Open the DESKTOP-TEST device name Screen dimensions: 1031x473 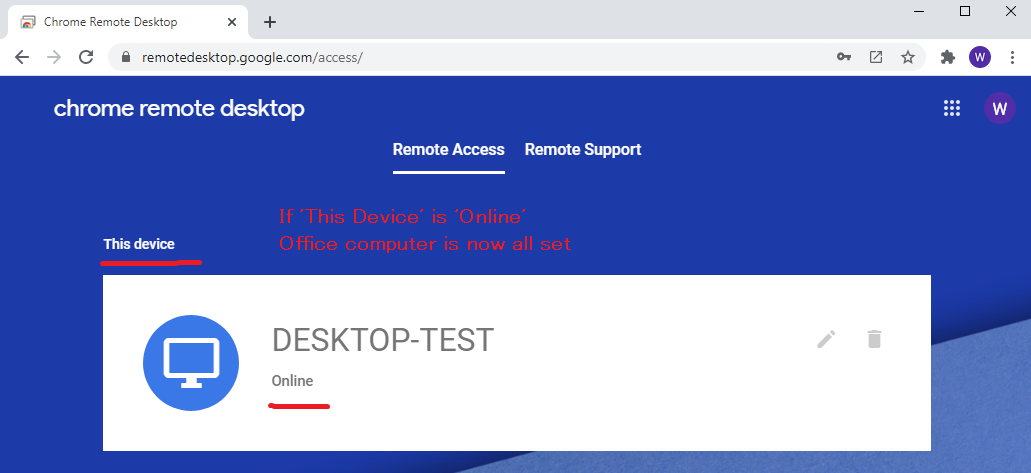pyautogui.click(x=383, y=340)
